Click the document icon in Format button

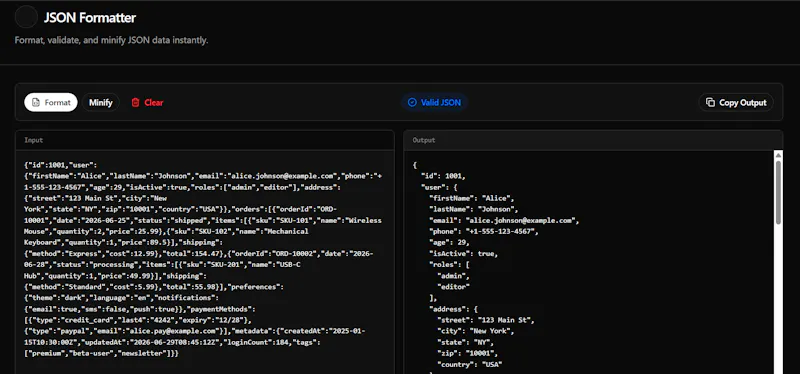[x=36, y=102]
